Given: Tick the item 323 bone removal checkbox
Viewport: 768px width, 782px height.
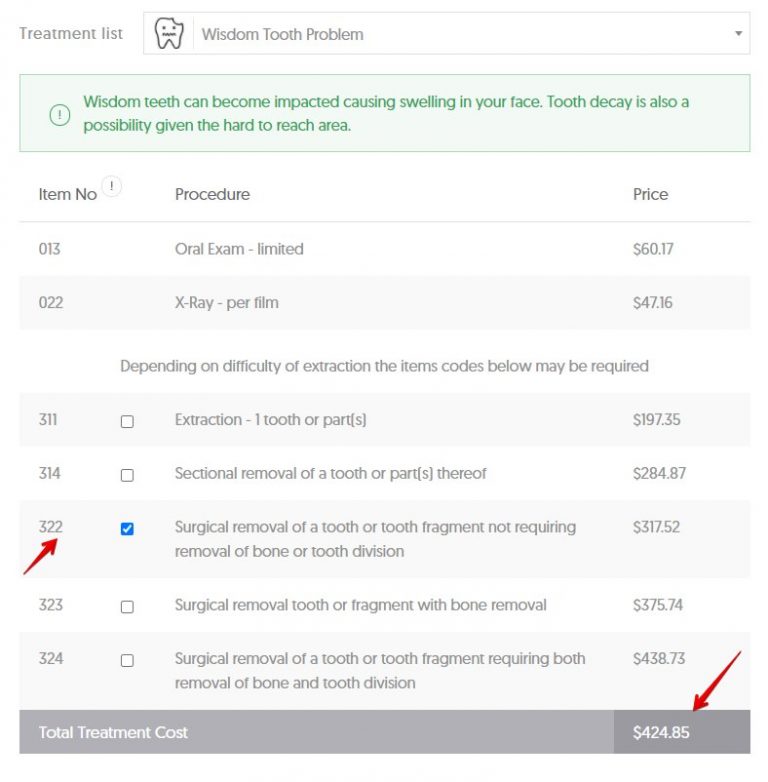Looking at the screenshot, I should 127,607.
